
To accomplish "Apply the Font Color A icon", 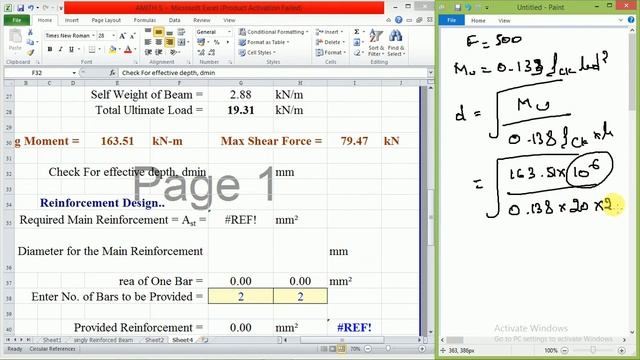I will [128, 50].
